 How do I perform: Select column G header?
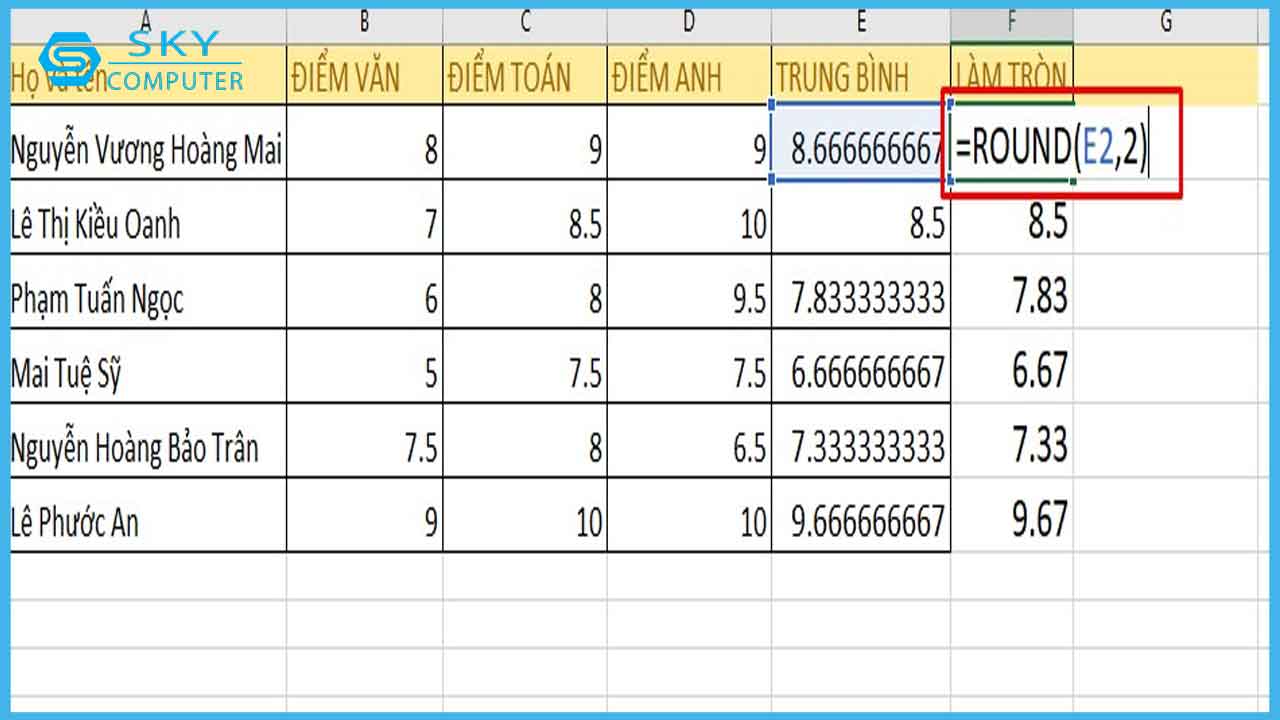(1166, 24)
